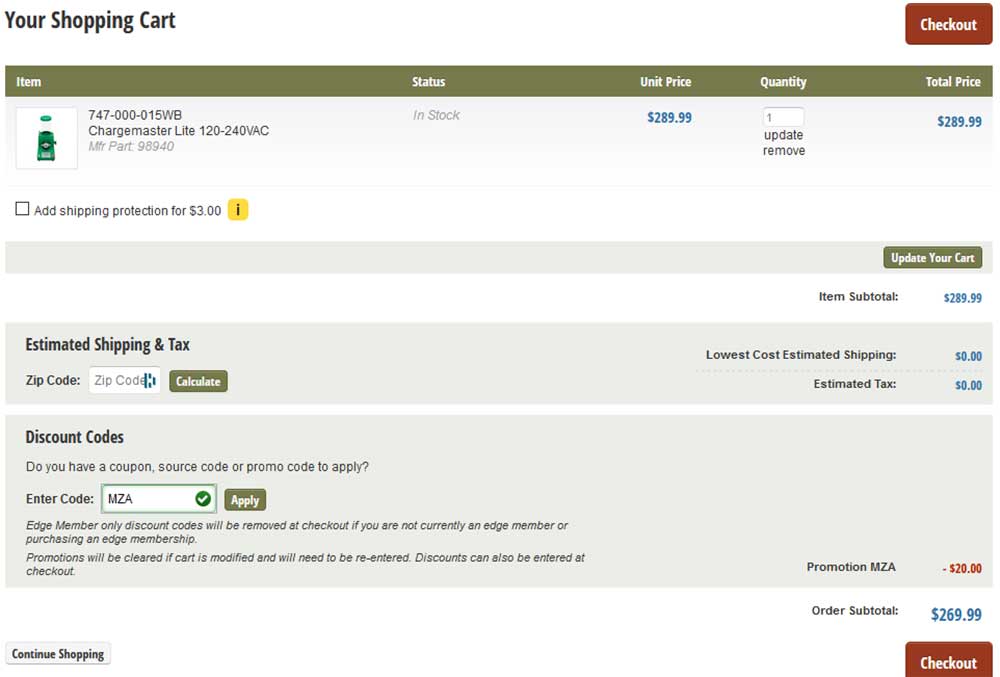This screenshot has width=1000, height=677.
Task: Click the Lowest Cost Estimated Shipping $0.00 value
Action: pos(968,356)
